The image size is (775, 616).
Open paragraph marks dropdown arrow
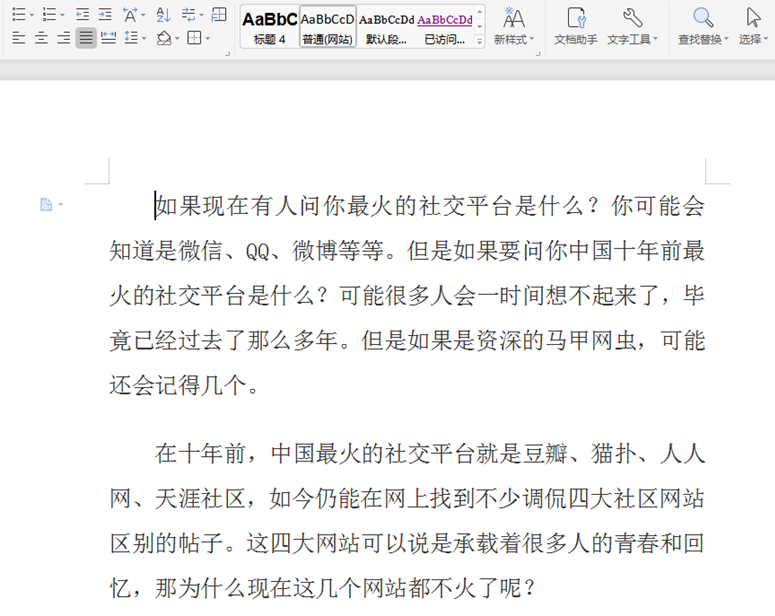[202, 15]
